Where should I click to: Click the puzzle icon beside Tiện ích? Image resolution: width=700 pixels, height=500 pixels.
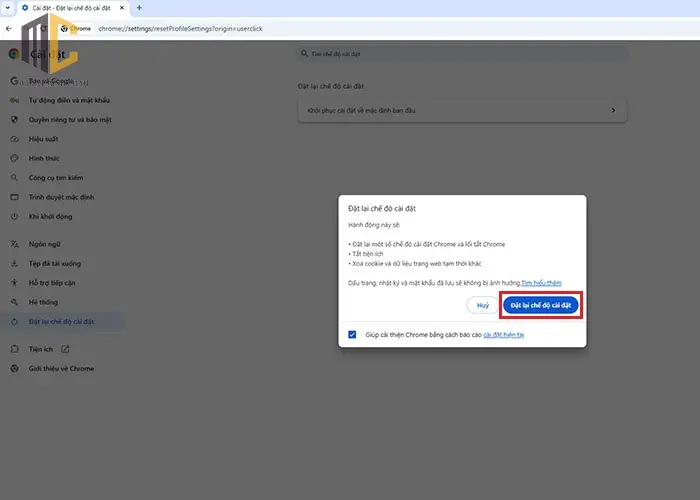click(14, 349)
